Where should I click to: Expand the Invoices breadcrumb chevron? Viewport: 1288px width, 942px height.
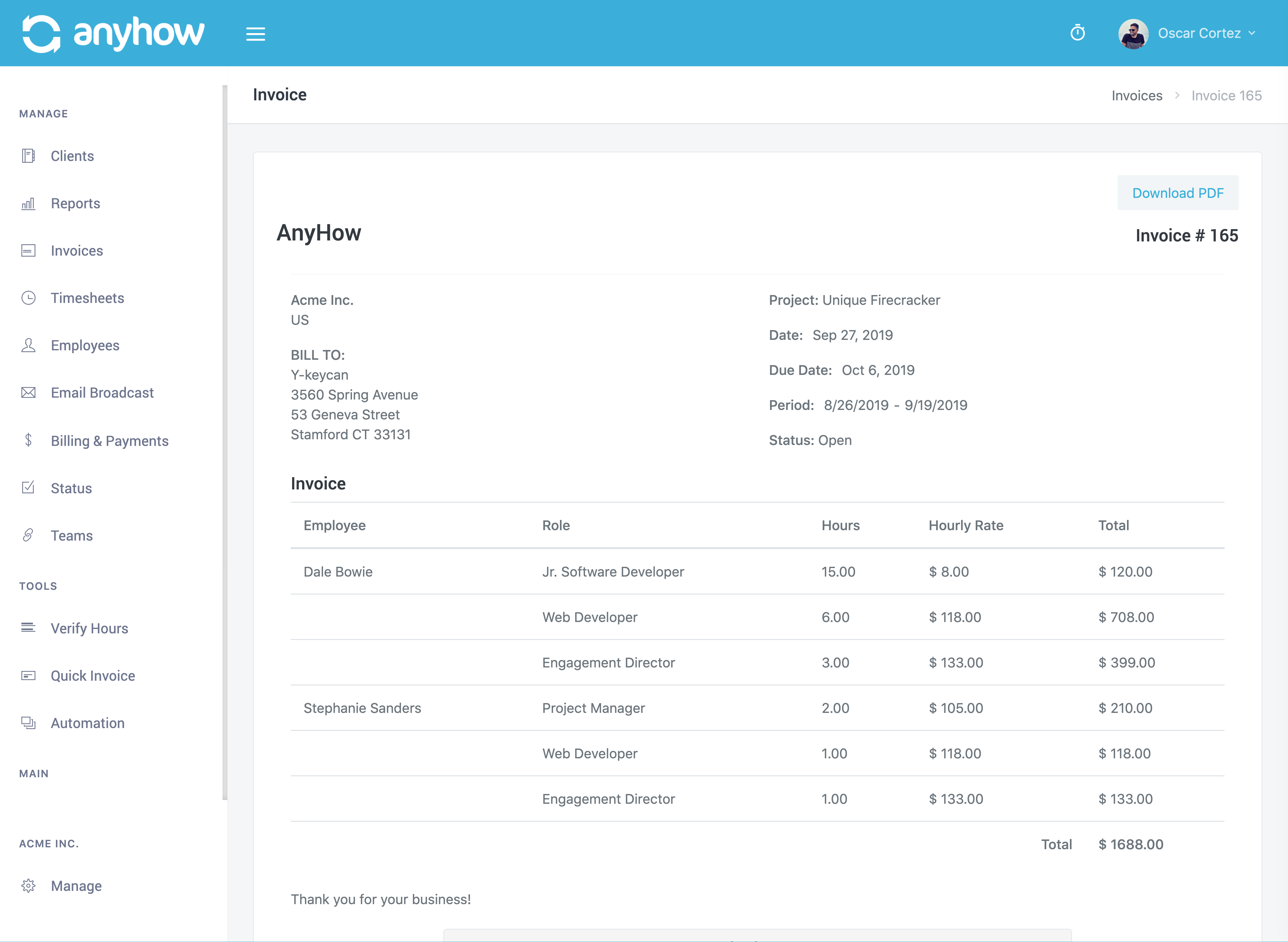point(1177,96)
